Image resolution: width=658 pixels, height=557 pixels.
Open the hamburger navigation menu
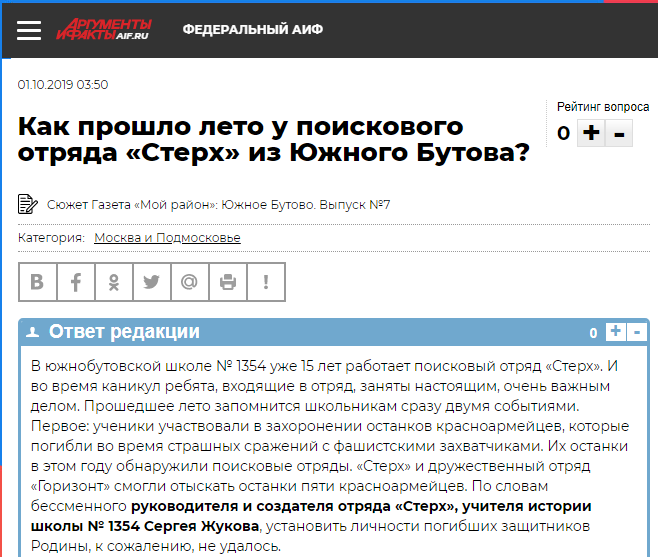pos(29,29)
